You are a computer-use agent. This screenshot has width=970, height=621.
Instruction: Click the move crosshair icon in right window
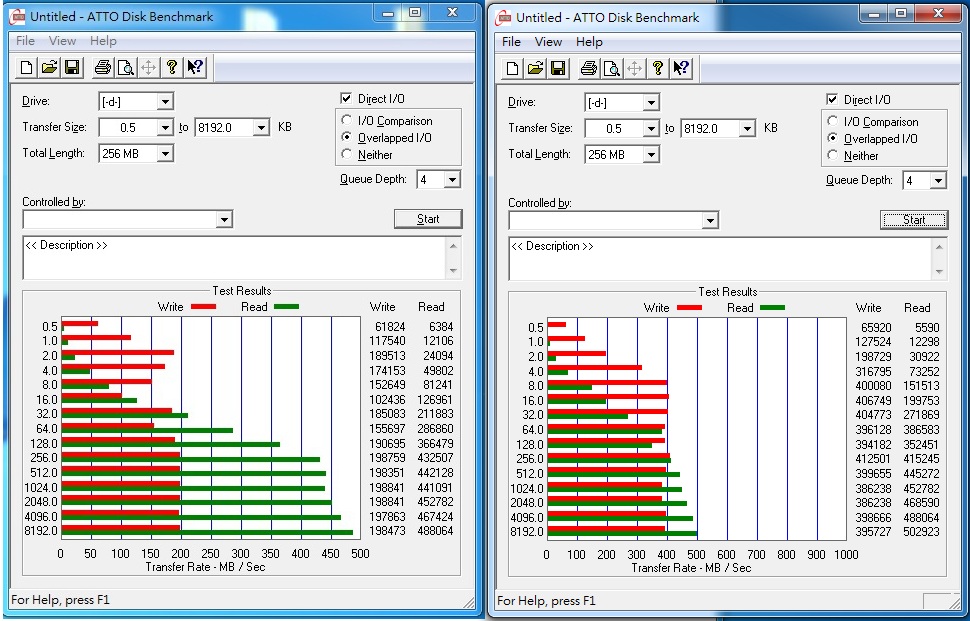(x=635, y=68)
